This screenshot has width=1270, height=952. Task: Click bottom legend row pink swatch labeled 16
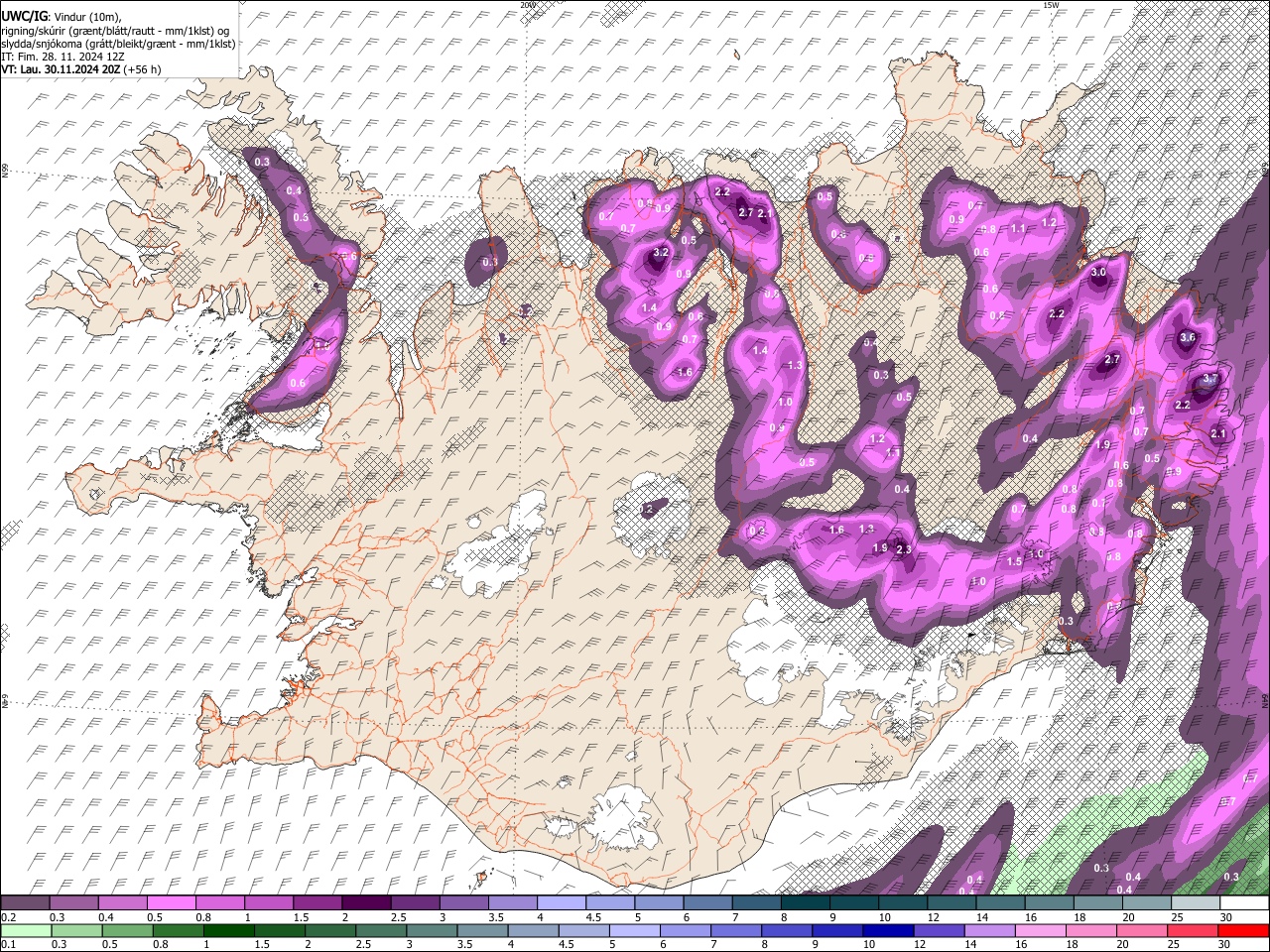1041,930
